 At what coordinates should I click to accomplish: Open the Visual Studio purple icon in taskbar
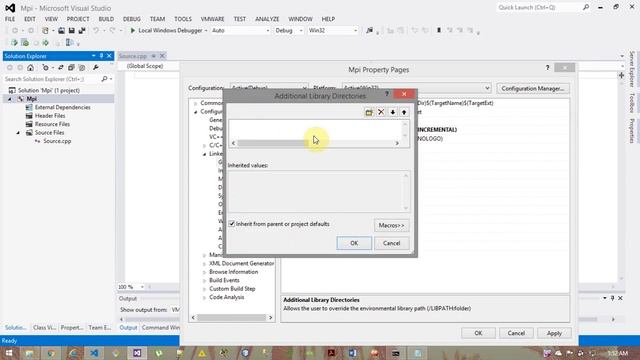137,353
